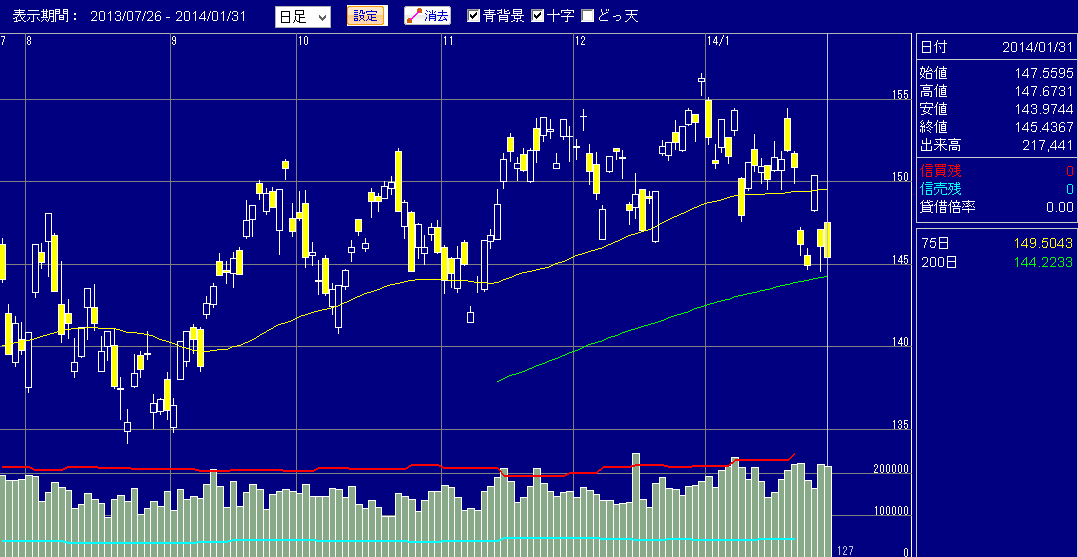Screen dimensions: 1078x557
Task: Toggle the 十字 crosshair checkbox
Action: [x=538, y=16]
